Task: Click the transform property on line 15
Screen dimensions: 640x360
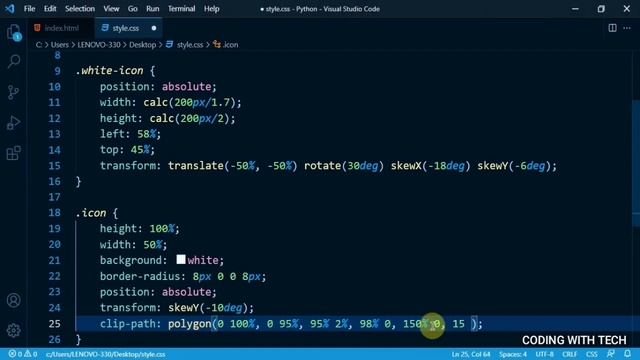Action: (x=128, y=166)
